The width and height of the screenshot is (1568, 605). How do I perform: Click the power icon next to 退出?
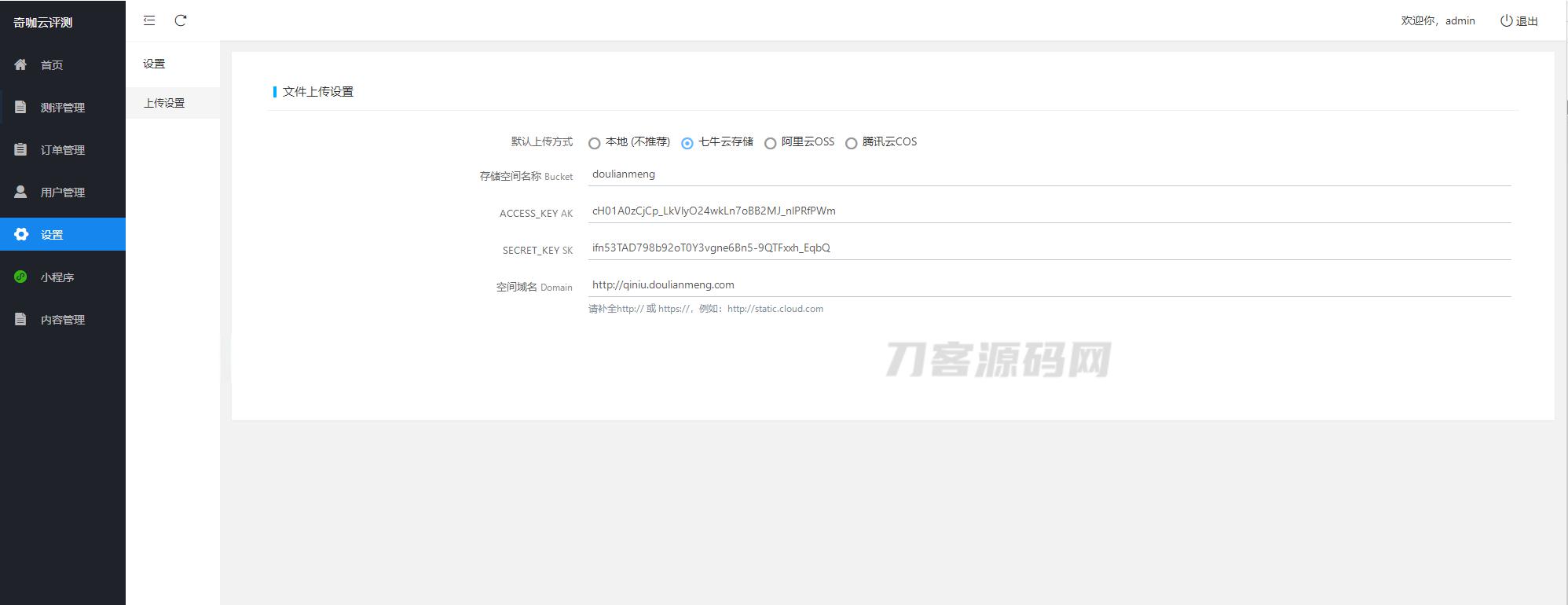[1506, 21]
